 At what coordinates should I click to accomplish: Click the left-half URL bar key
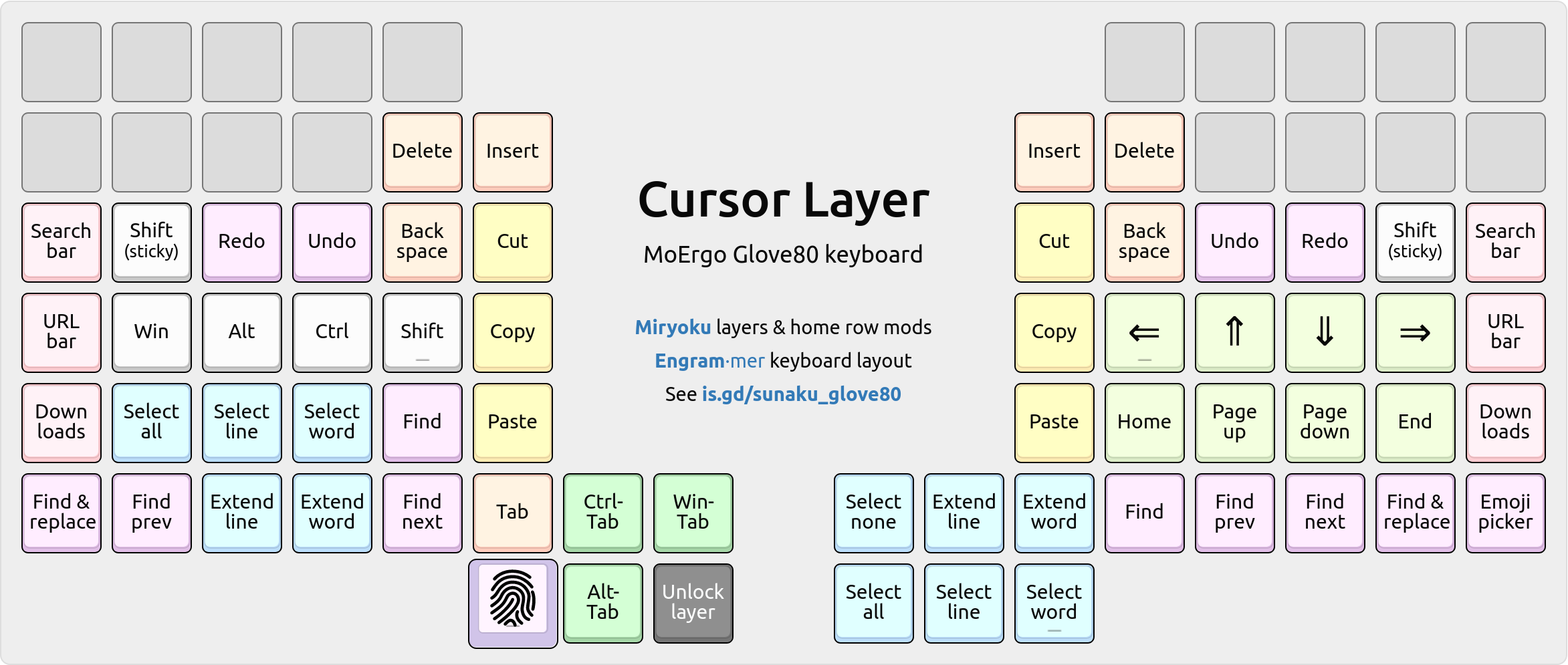(x=61, y=332)
